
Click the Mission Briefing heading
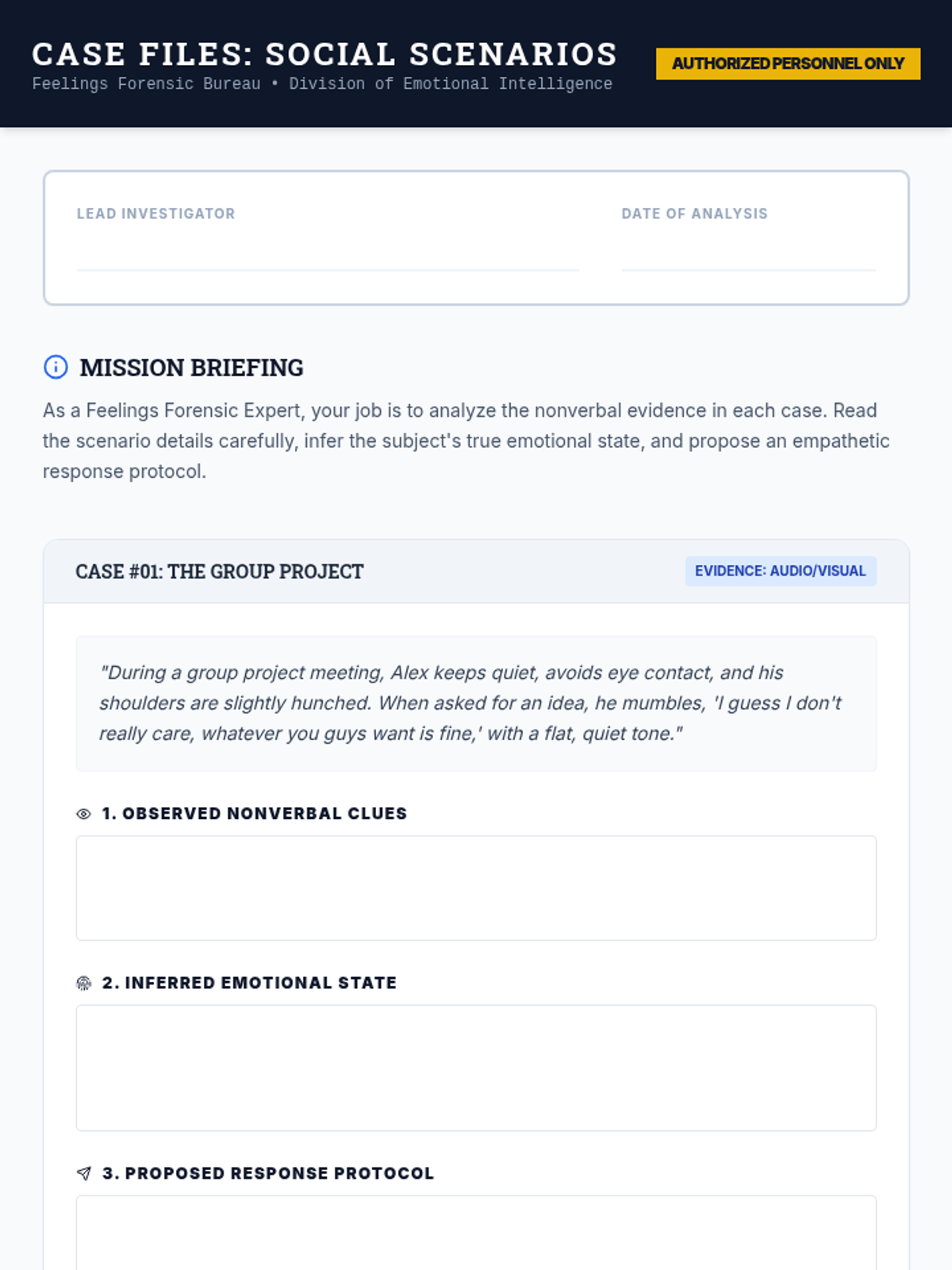191,368
